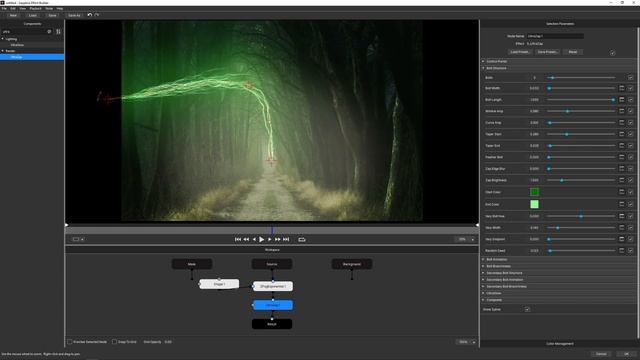This screenshot has width=640, height=360.
Task: Open the Node menu
Action: (49, 8)
